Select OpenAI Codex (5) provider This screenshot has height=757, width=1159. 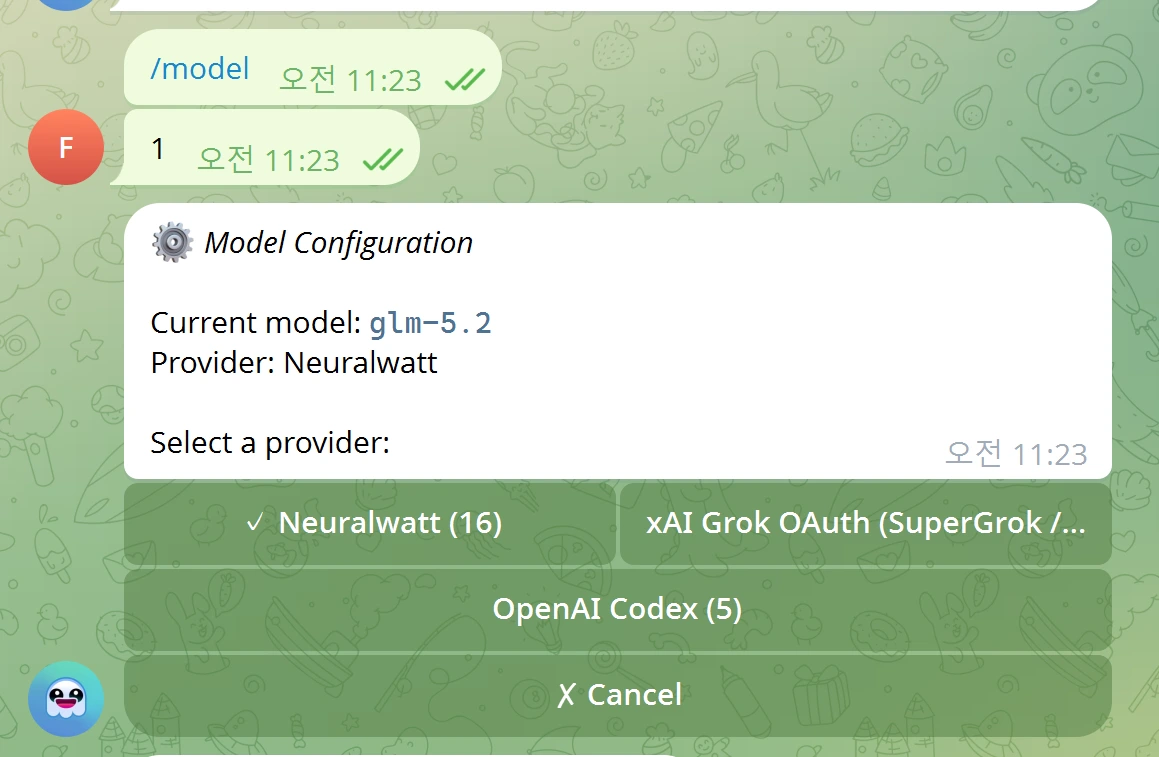(x=618, y=609)
